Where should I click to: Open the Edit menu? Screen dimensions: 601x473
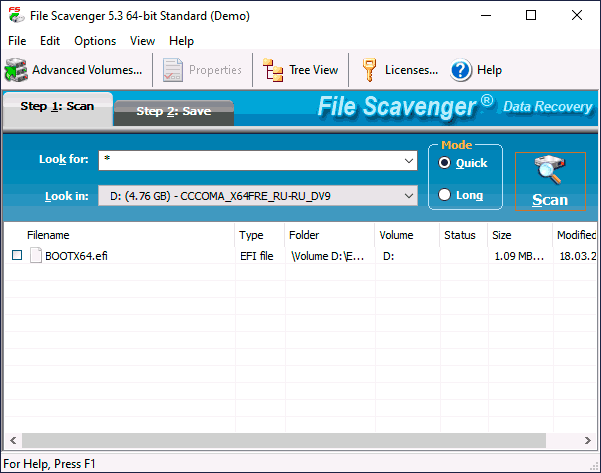click(x=50, y=41)
